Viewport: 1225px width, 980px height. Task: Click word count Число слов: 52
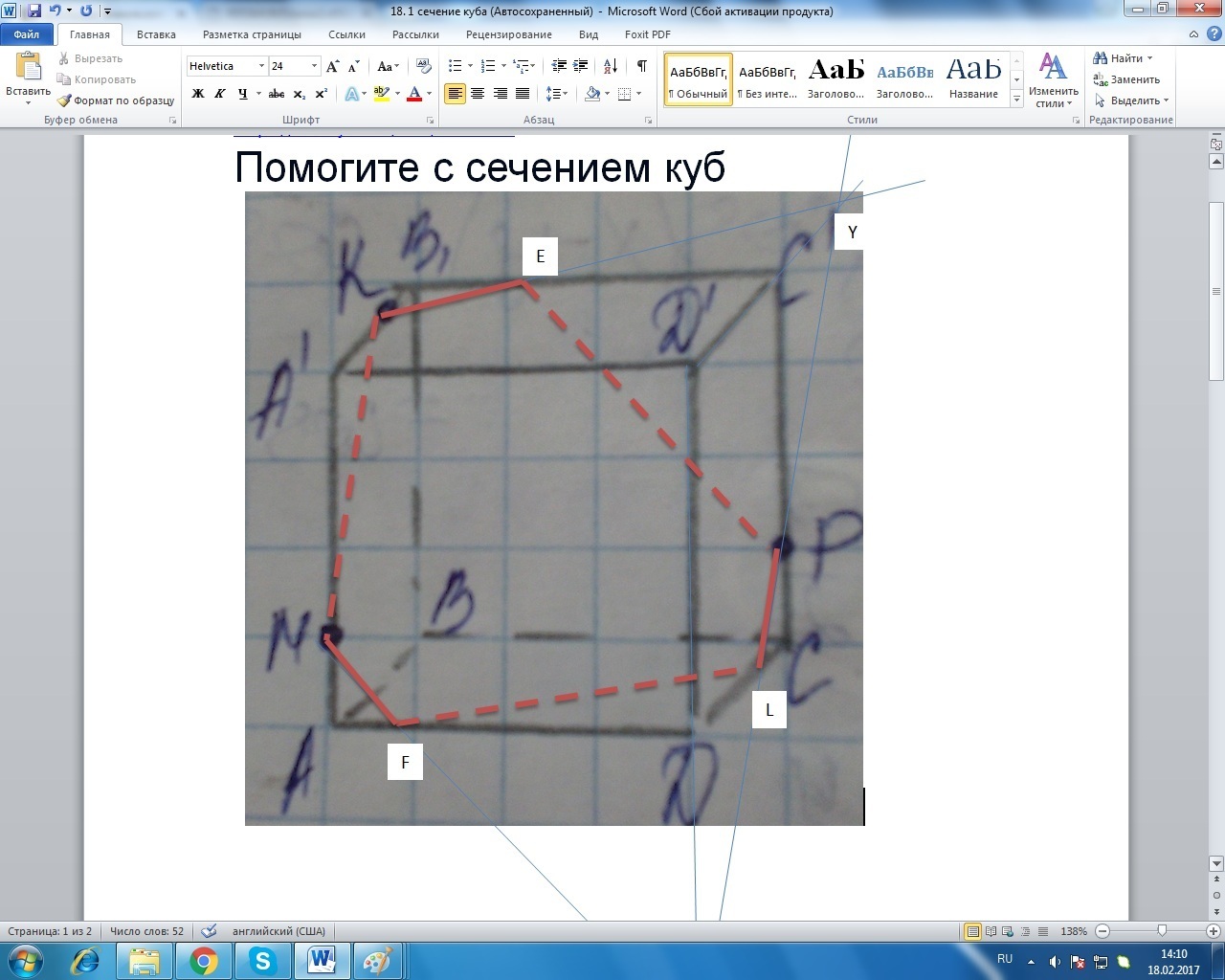tap(146, 931)
